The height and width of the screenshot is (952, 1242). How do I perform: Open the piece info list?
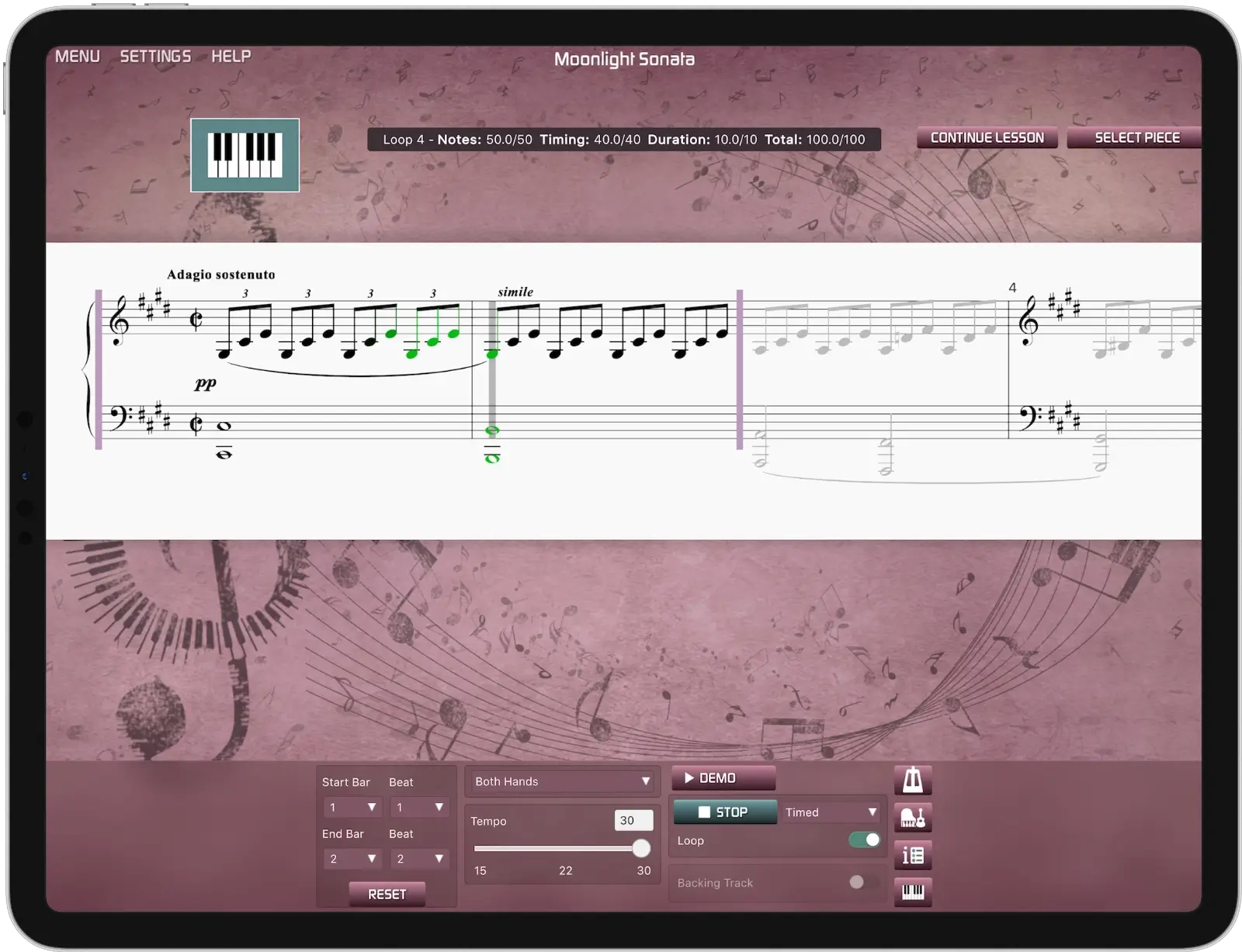pyautogui.click(x=913, y=855)
